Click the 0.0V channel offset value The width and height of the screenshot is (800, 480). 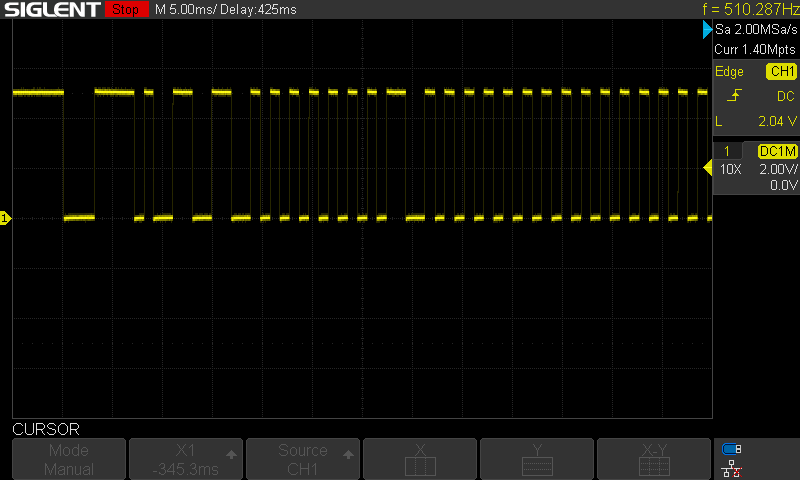click(784, 185)
